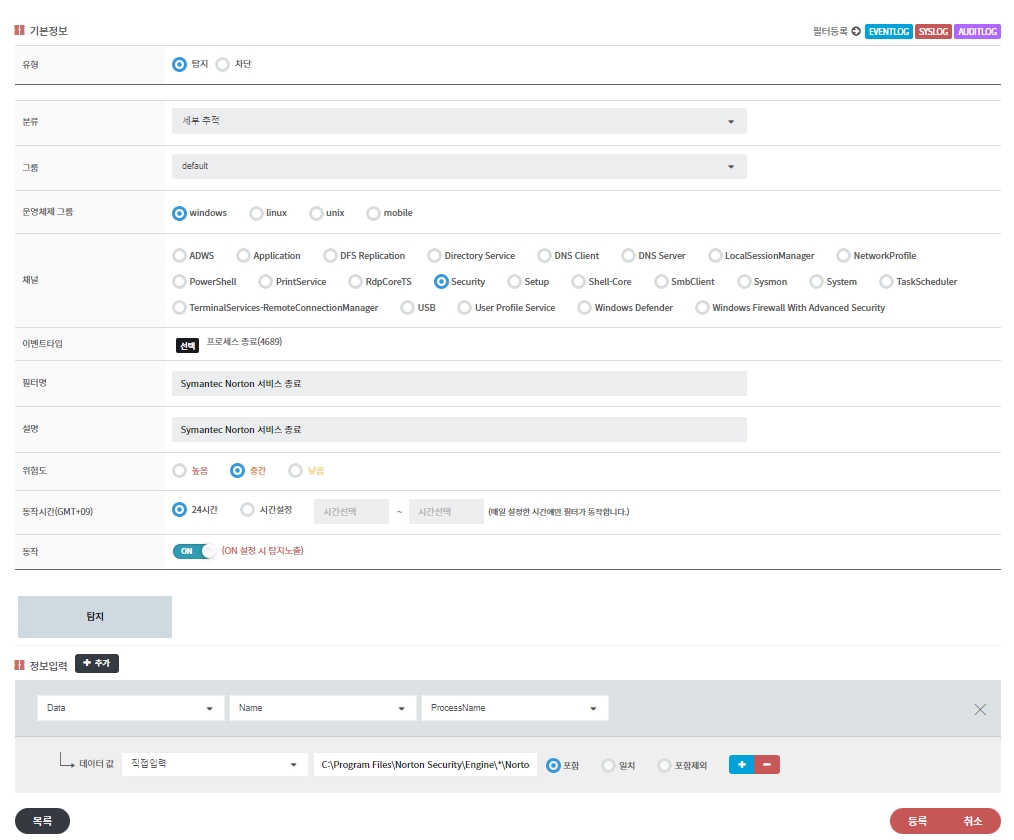Toggle the 동작 ON switch
1014x840 pixels.
click(194, 551)
